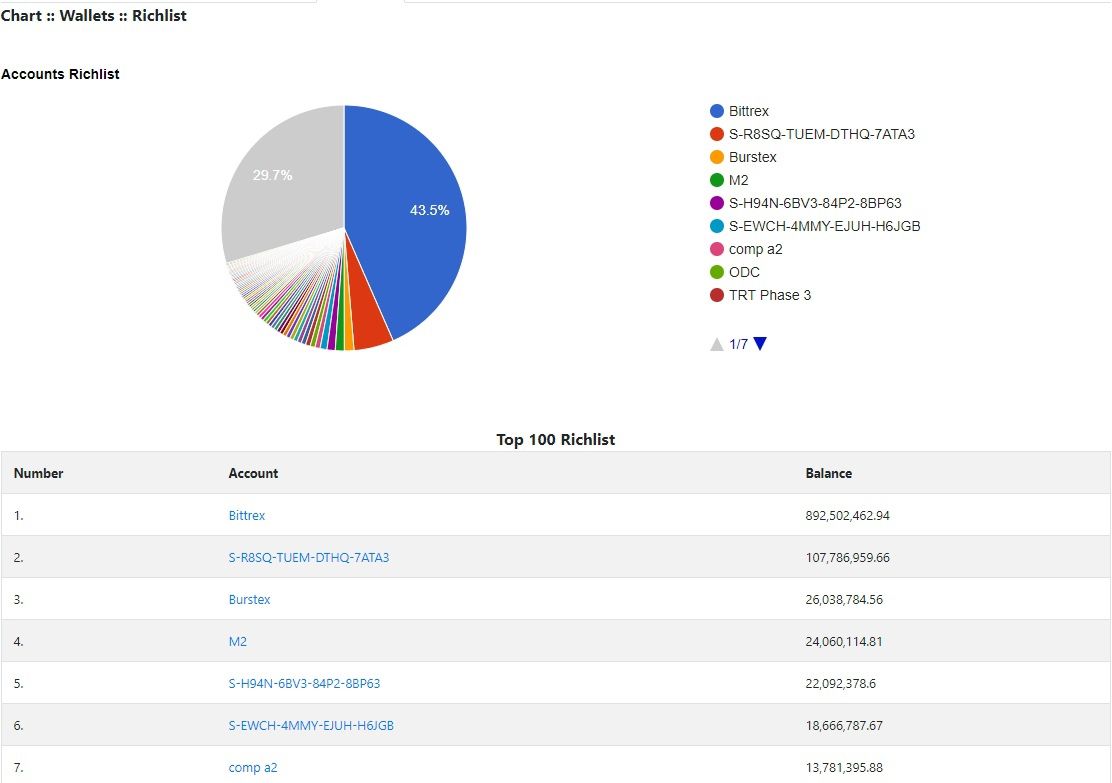This screenshot has width=1112, height=783.
Task: Click balance value 18,666,787.67
Action: pyautogui.click(x=844, y=726)
